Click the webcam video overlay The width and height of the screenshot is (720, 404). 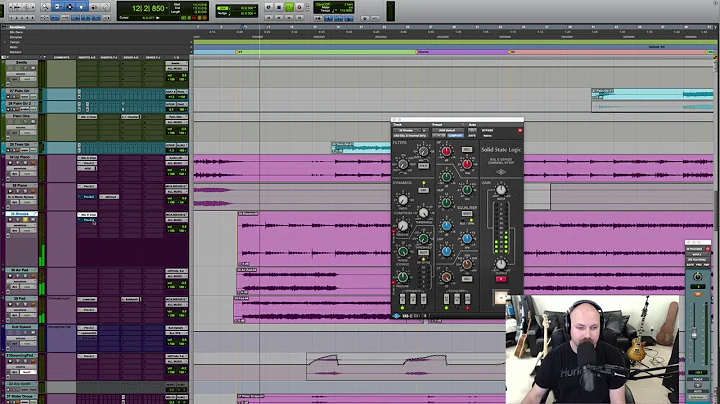coord(592,350)
